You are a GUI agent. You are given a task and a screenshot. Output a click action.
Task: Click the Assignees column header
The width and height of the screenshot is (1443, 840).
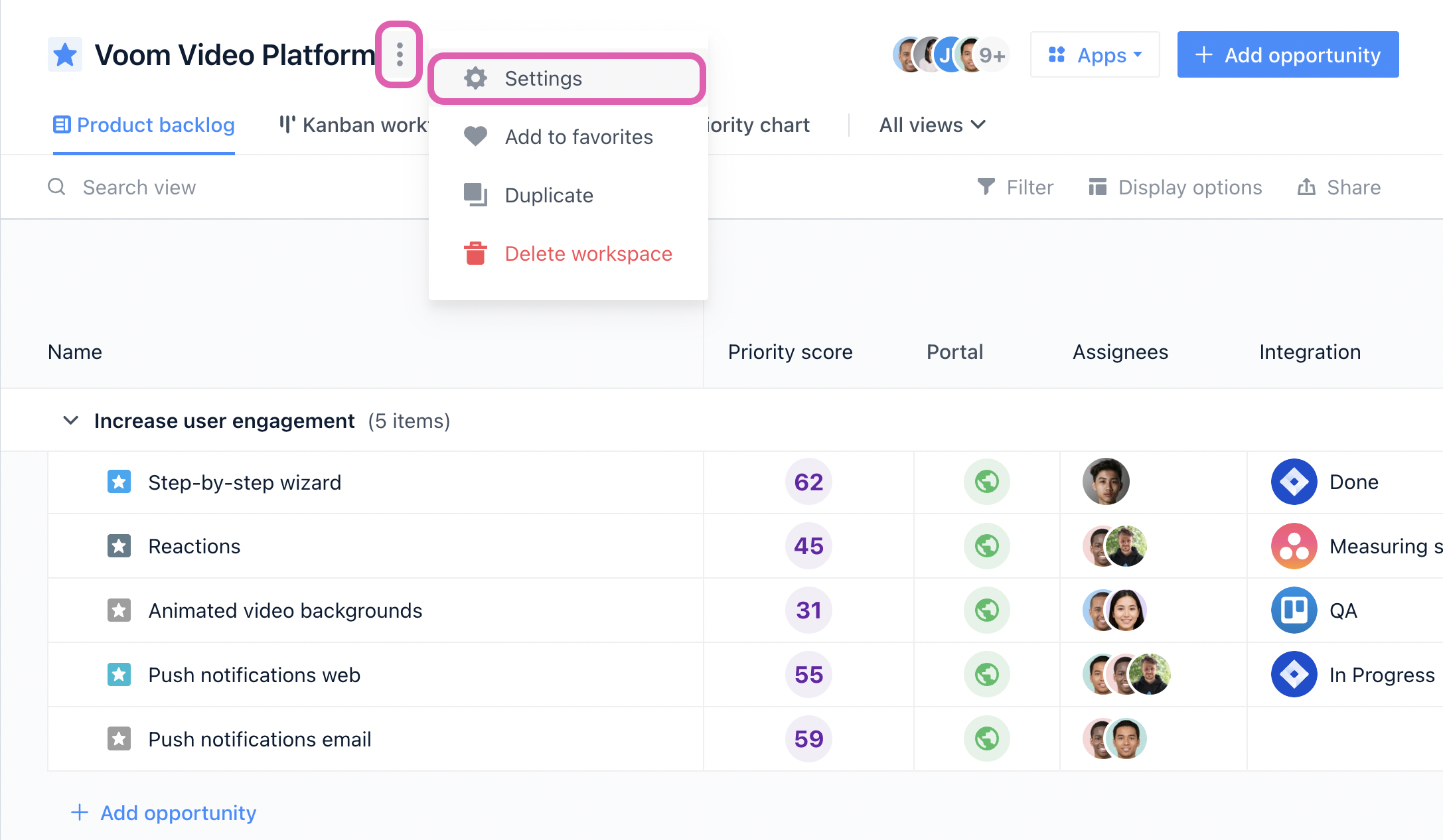coord(1120,352)
